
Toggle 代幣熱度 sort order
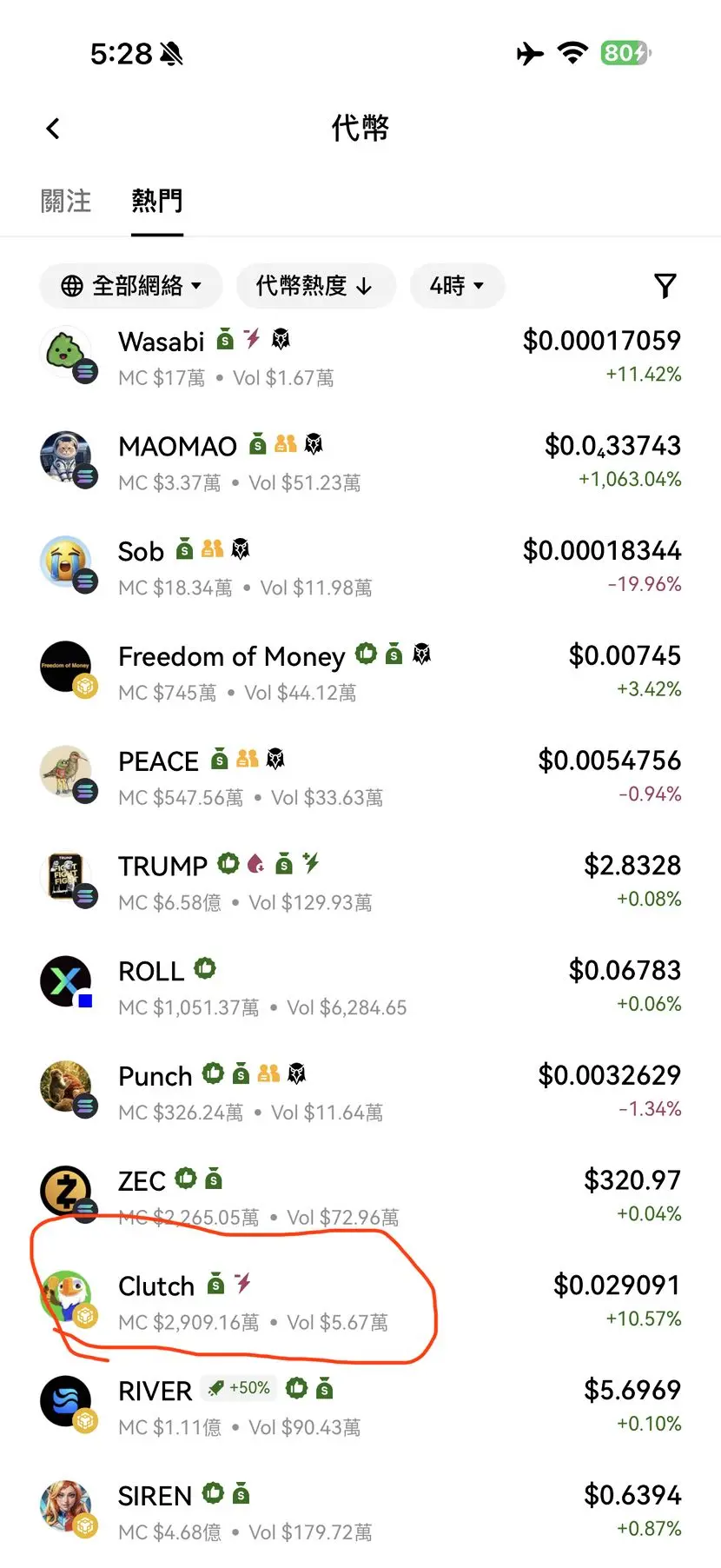(x=315, y=286)
